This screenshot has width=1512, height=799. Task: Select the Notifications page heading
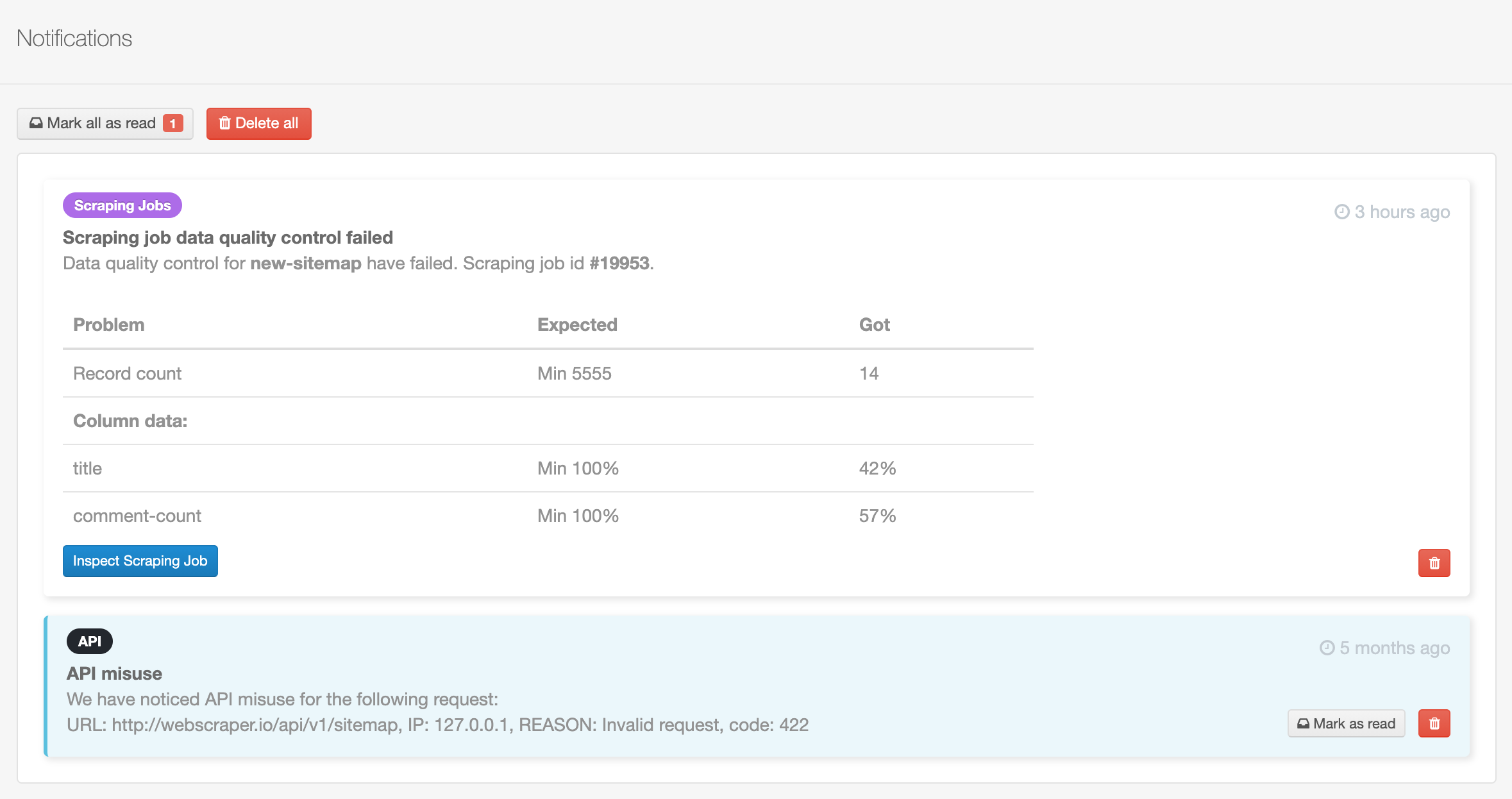74,38
